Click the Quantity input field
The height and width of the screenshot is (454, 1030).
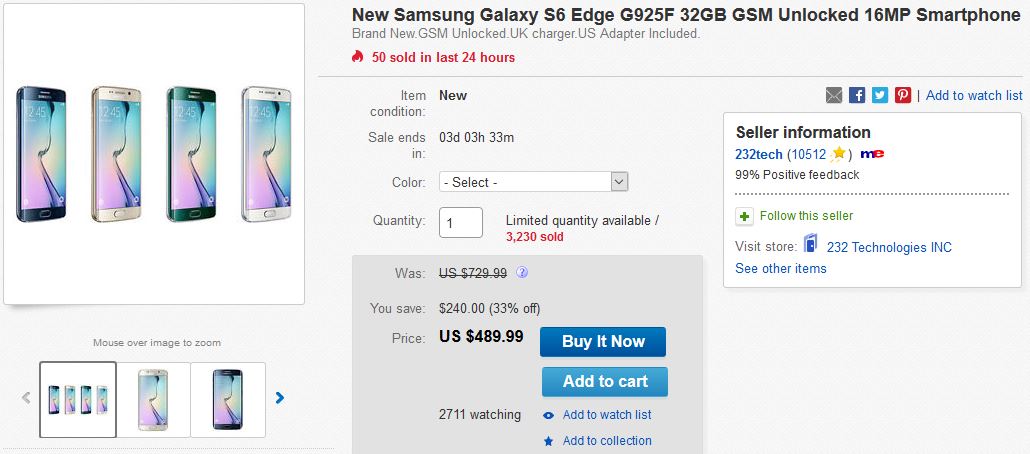(461, 222)
